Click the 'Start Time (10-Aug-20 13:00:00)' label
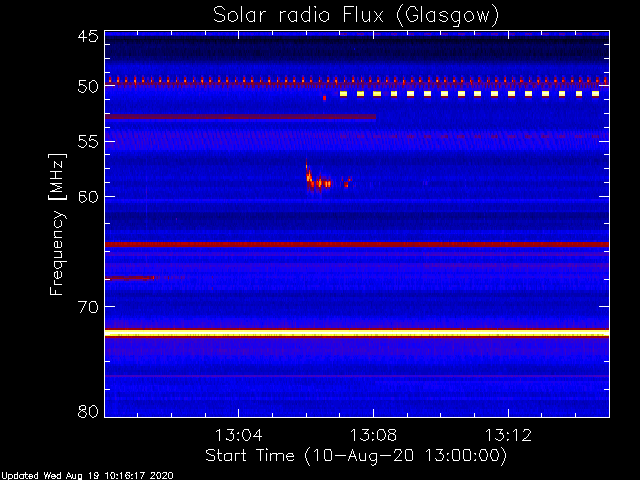 [x=356, y=456]
